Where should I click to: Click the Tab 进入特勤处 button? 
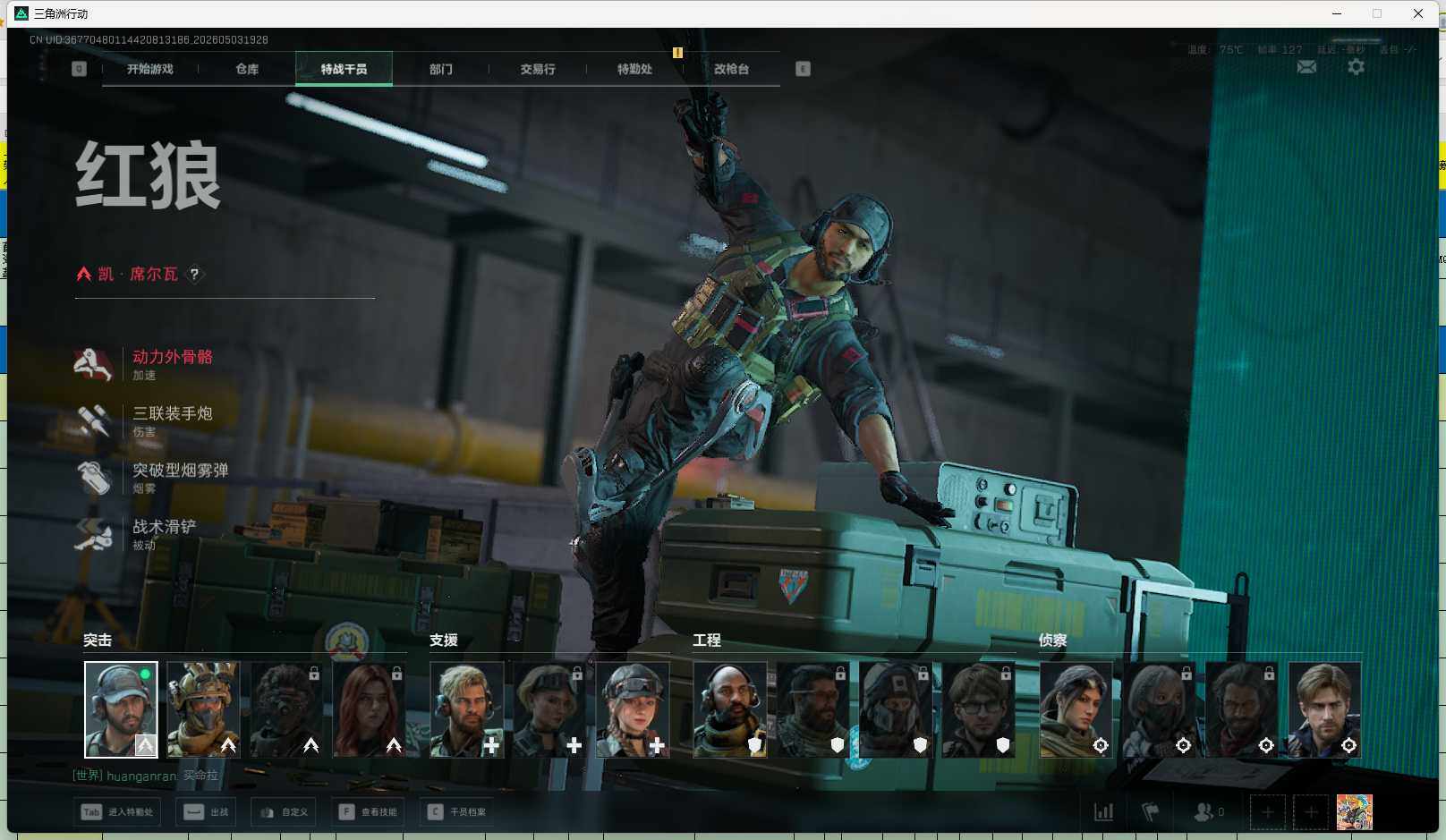point(117,812)
